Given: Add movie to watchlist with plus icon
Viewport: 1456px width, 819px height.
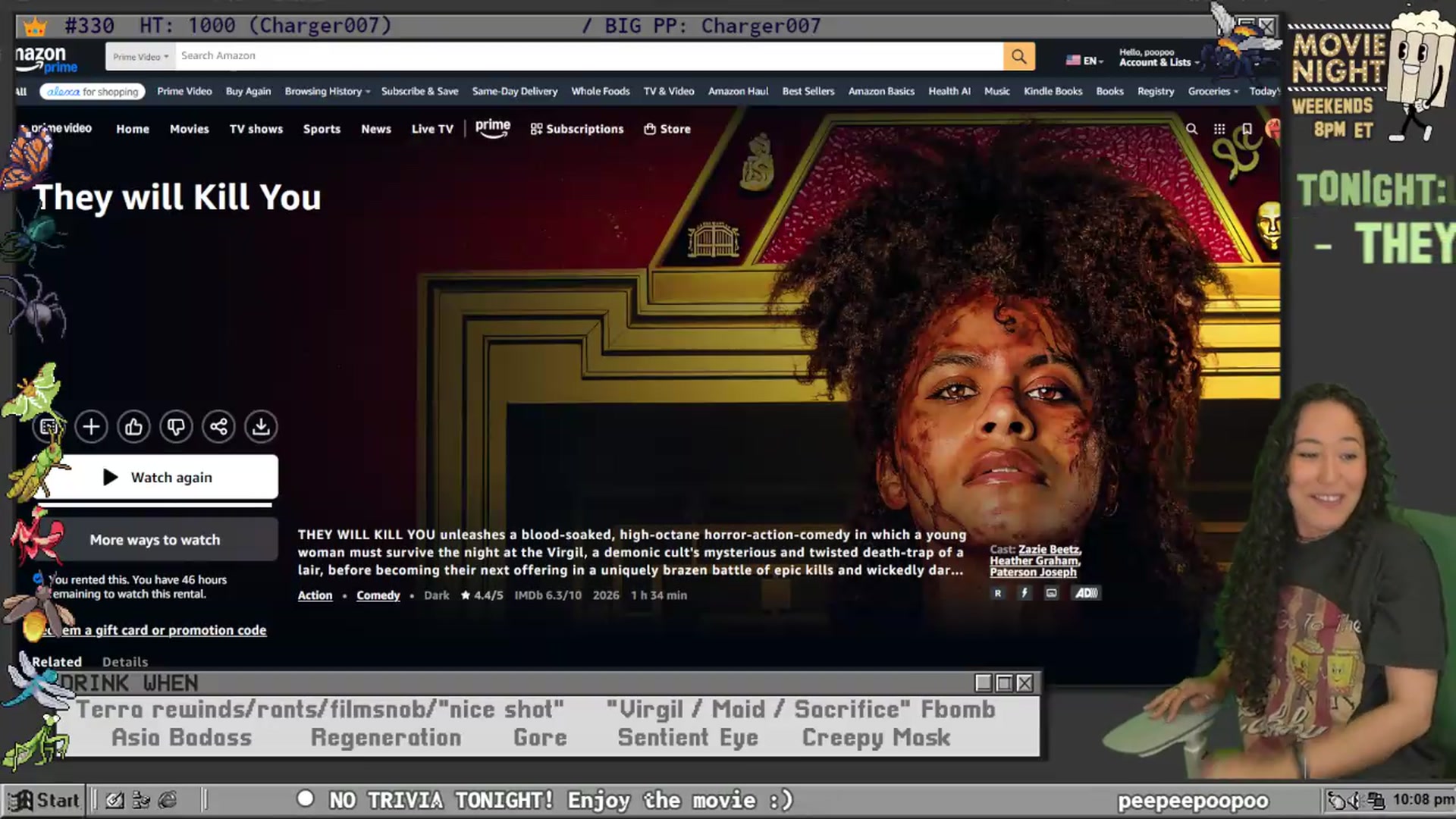Looking at the screenshot, I should pos(91,426).
